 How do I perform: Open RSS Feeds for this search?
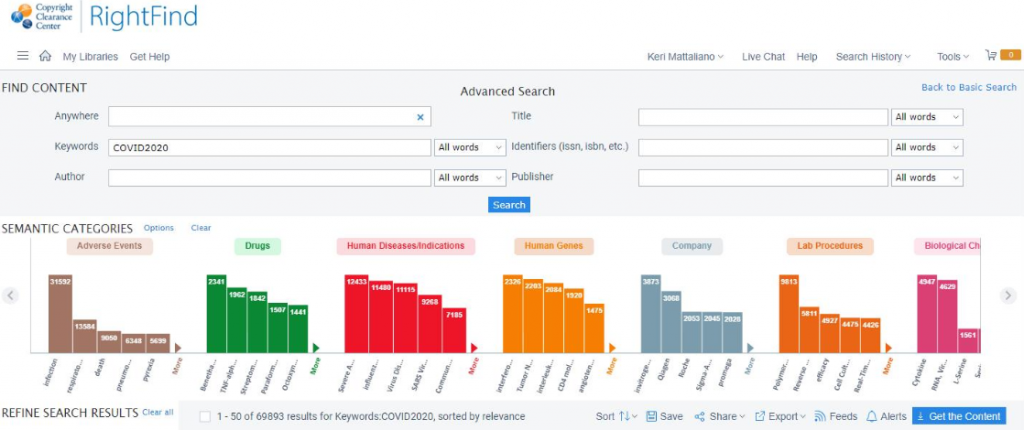pyautogui.click(x=835, y=416)
